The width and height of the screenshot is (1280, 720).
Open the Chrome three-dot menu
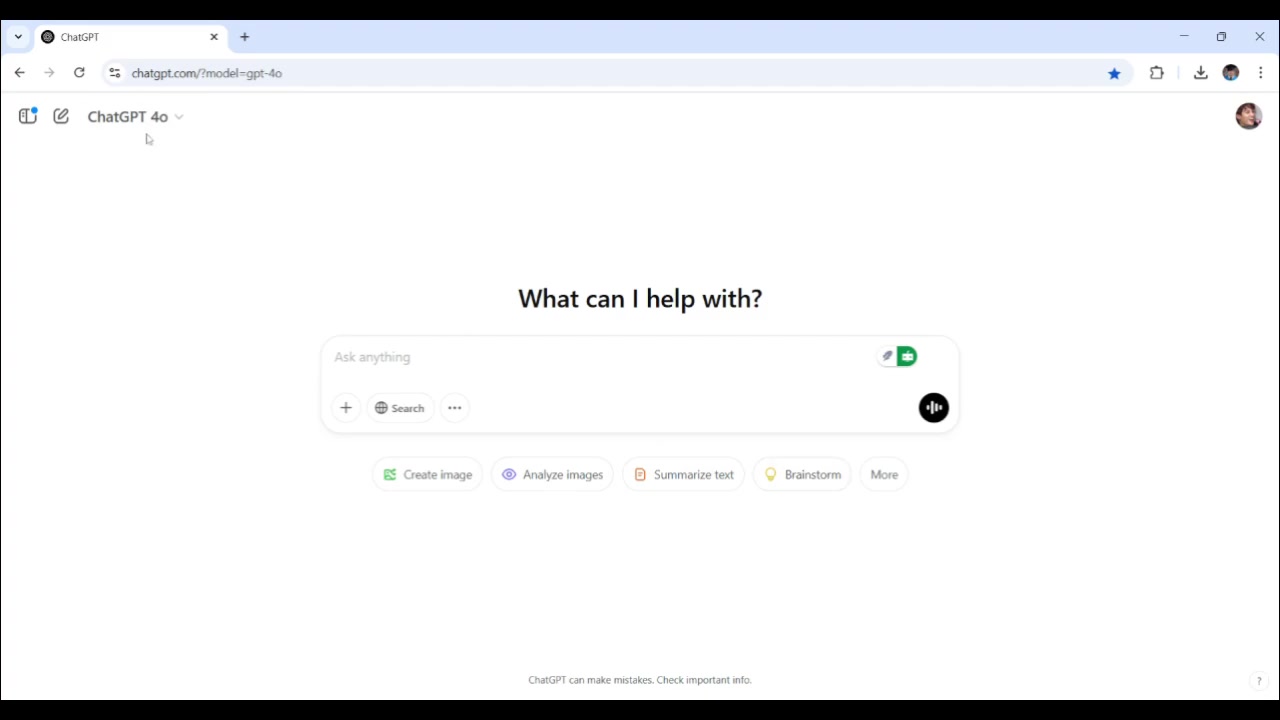pyautogui.click(x=1261, y=73)
